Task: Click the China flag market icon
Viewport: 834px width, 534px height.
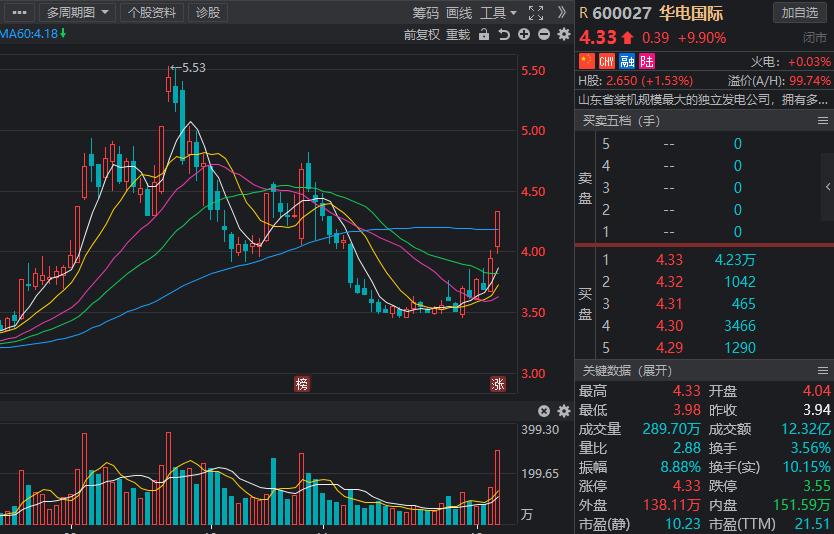Action: (587, 61)
